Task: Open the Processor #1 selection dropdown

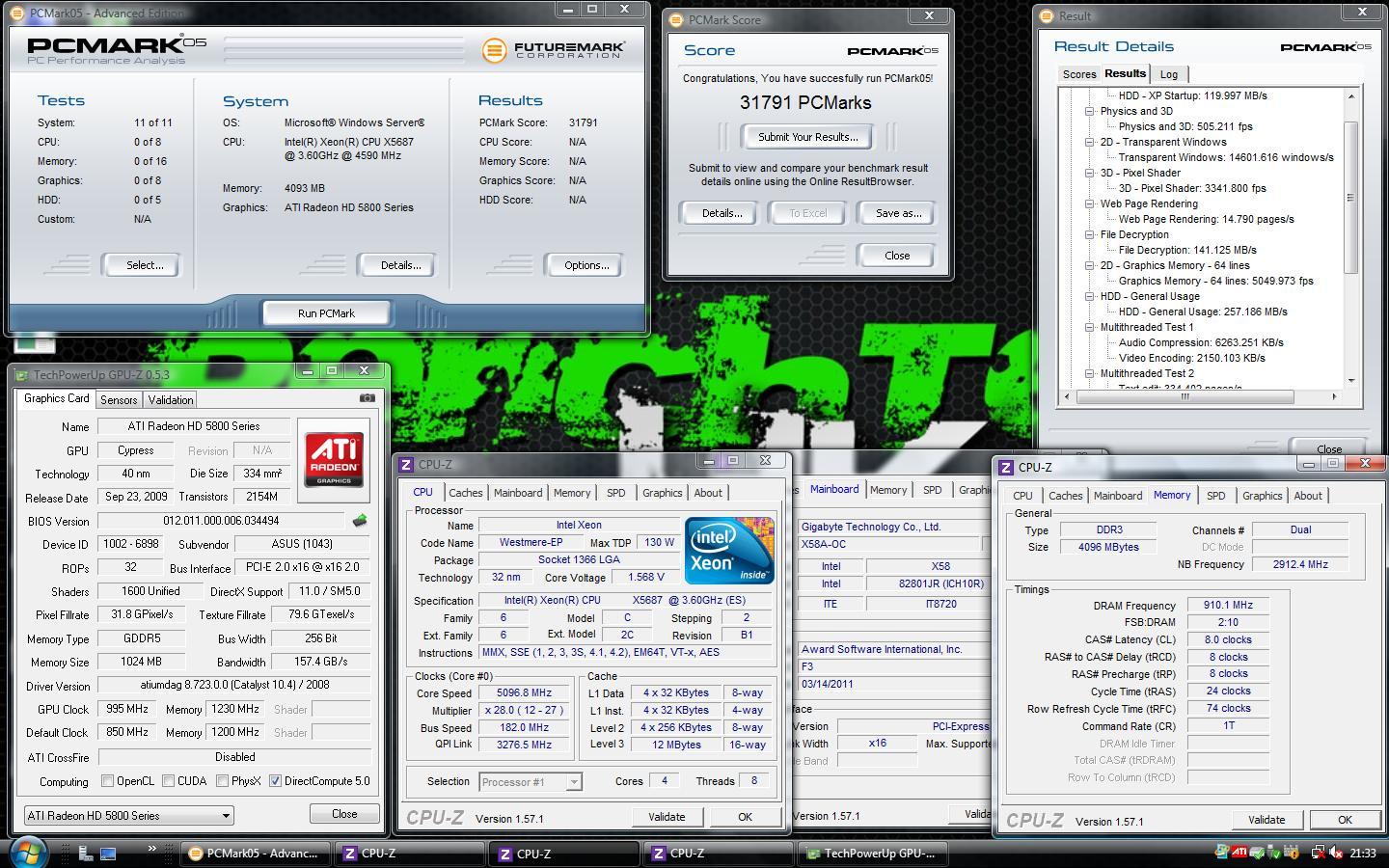Action: coord(531,781)
